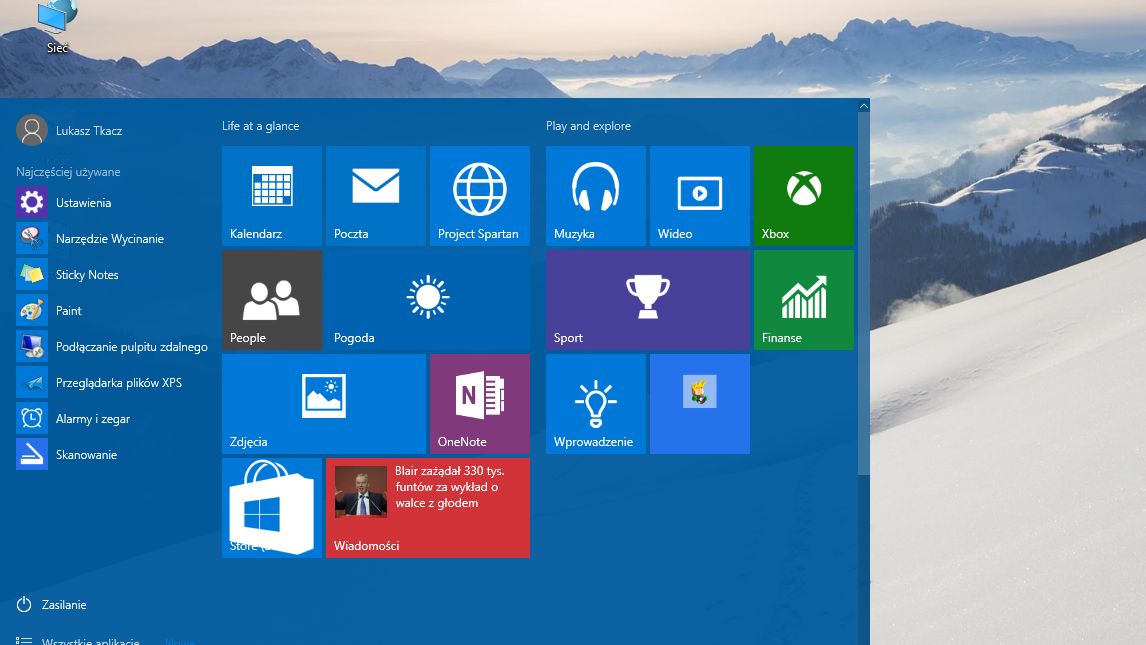
Task: Click the news photo thumbnail in Wiadomości
Action: tap(360, 492)
